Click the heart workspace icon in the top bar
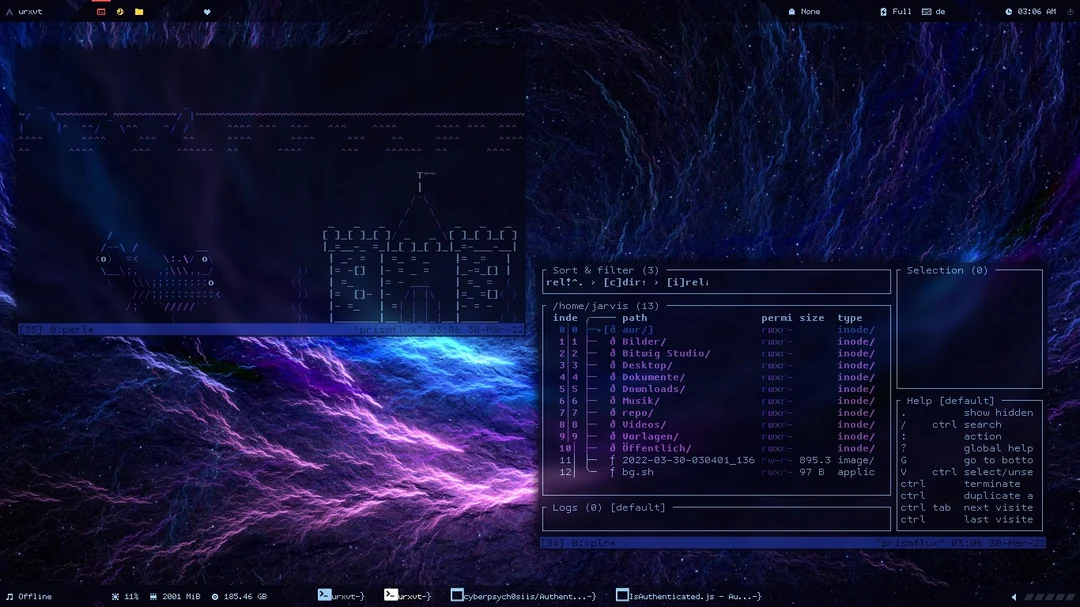 coord(206,11)
